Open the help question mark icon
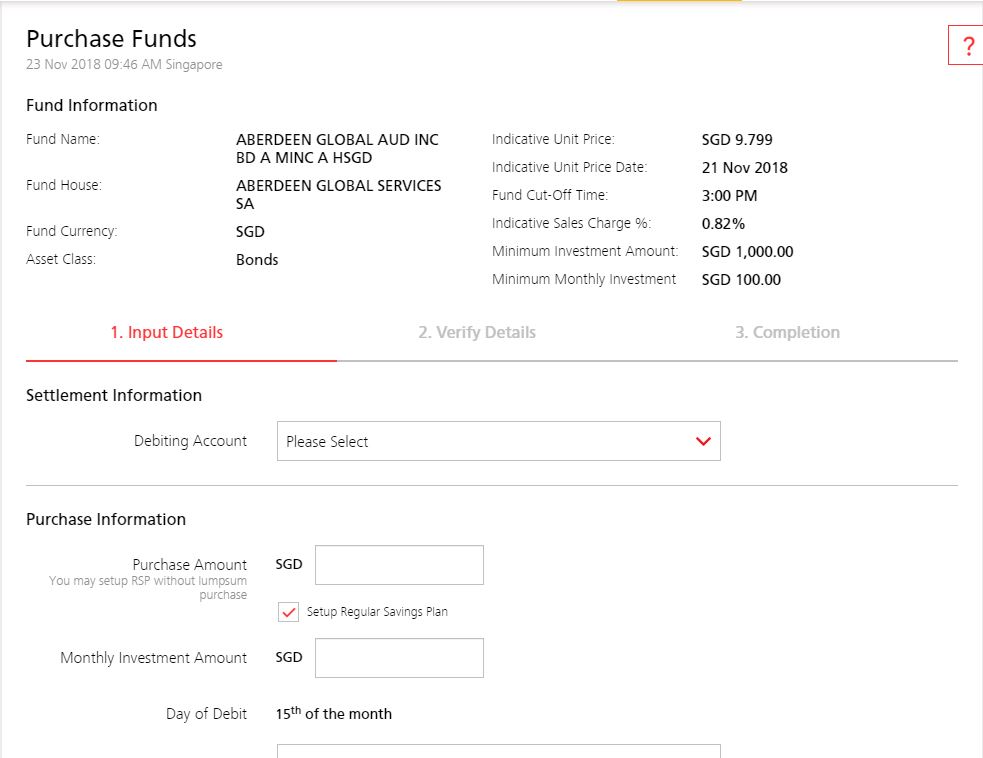Viewport: 983px width, 758px height. (x=967, y=45)
